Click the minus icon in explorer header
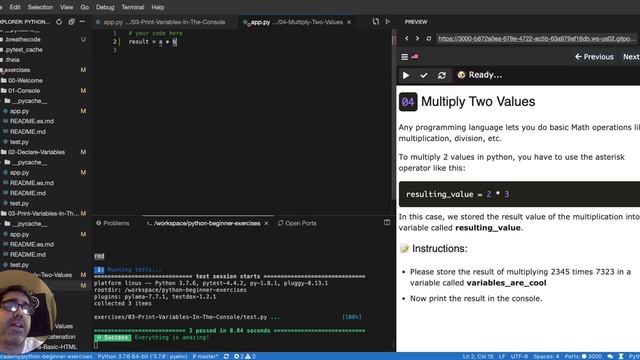The width and height of the screenshot is (640, 360). click(82, 22)
